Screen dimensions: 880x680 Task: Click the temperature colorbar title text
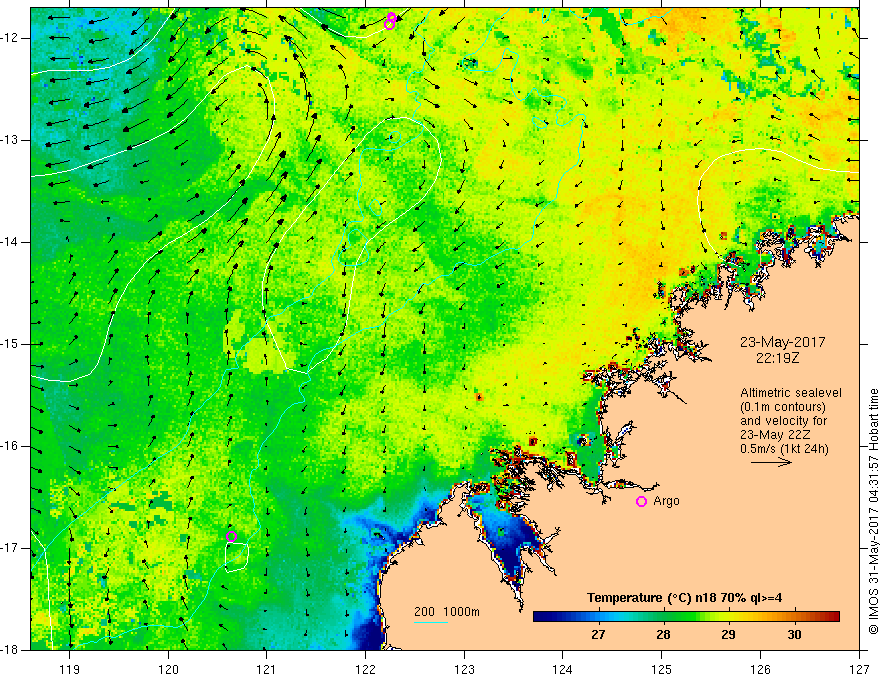pos(685,598)
